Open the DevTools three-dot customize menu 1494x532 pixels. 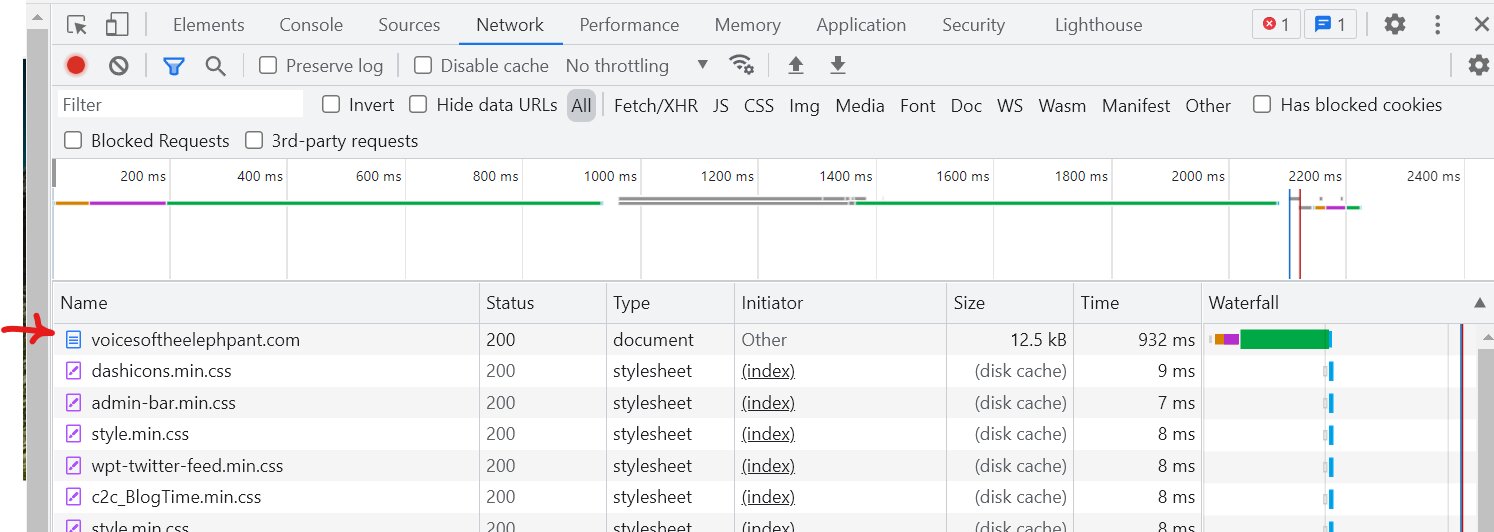point(1437,25)
